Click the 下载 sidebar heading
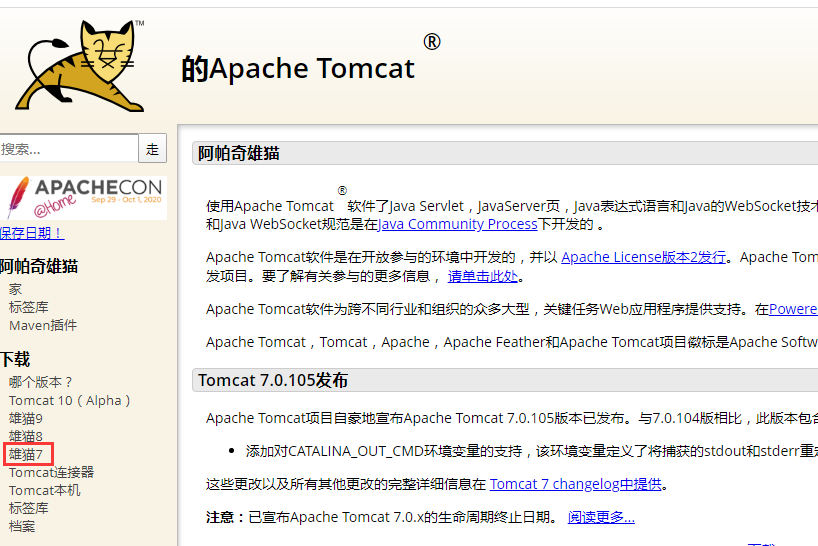The width and height of the screenshot is (818, 546). point(15,359)
